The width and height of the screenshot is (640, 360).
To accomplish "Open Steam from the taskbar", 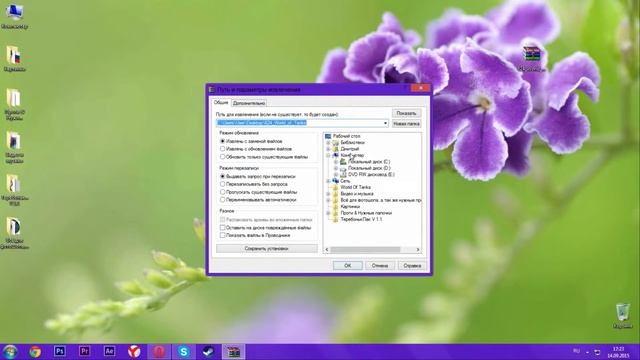I will coord(209,351).
